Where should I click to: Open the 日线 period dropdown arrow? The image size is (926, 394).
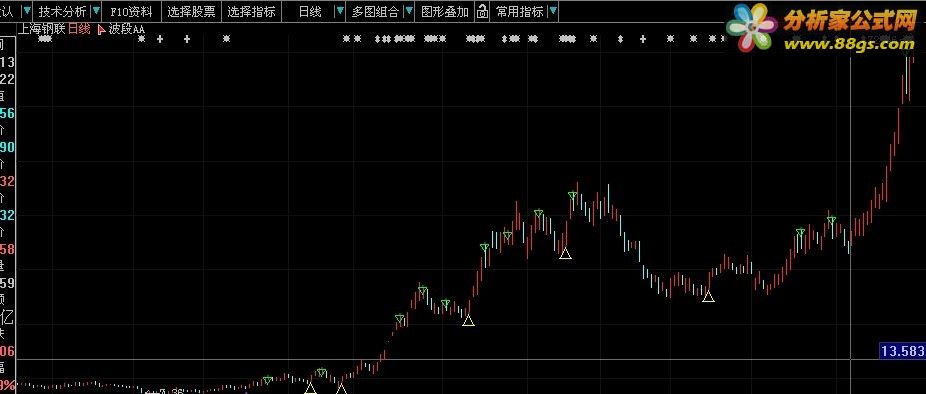340,11
